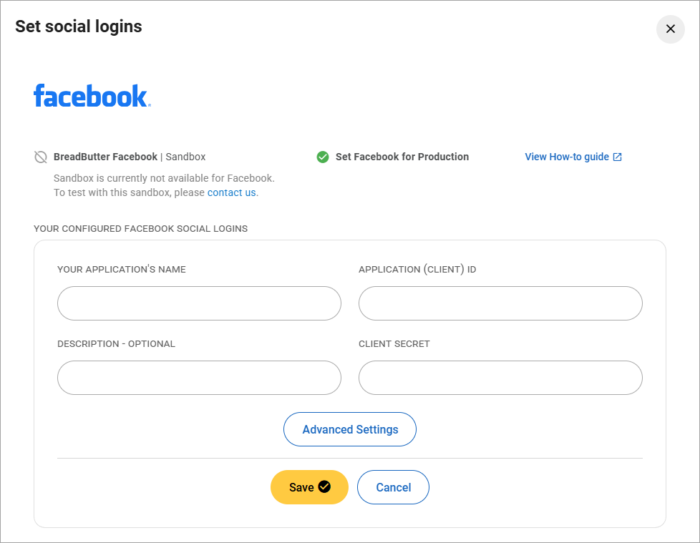Screen dimensions: 700x543
Task: Click the black checkmark icon in Save
Action: pyautogui.click(x=324, y=487)
